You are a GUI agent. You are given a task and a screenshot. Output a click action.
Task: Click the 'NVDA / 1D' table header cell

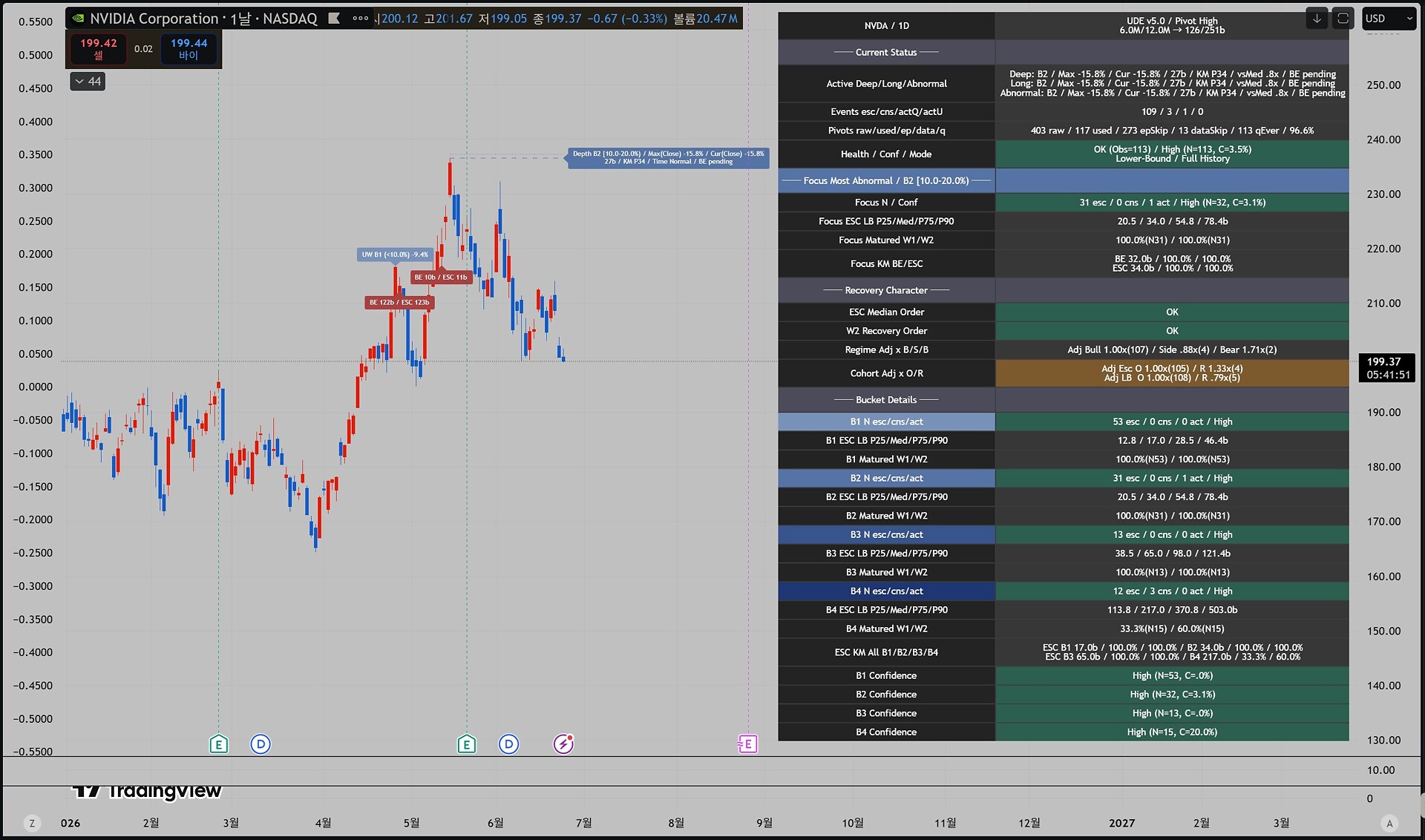coord(886,25)
